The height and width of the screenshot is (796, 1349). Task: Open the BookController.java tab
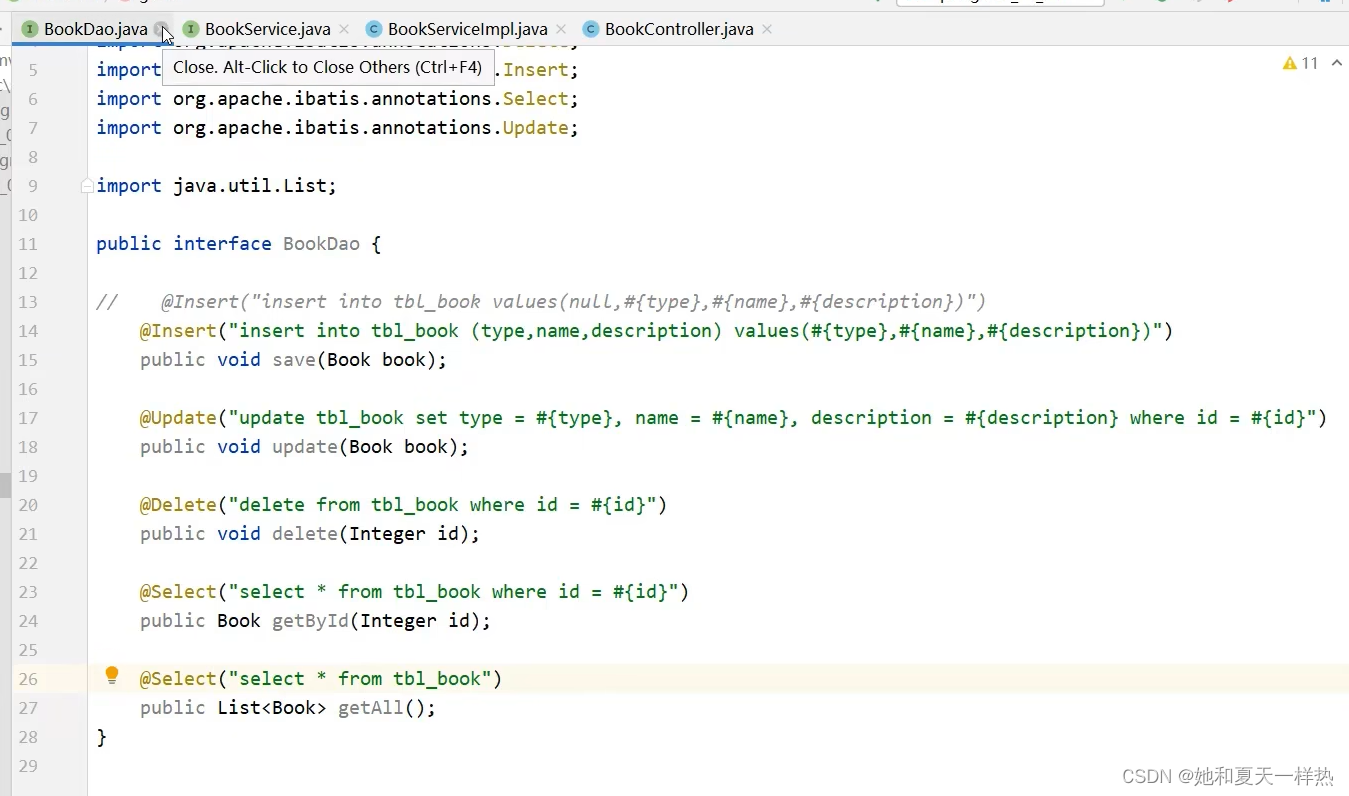[679, 29]
